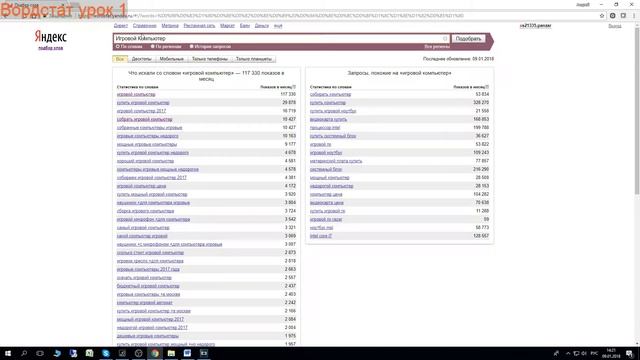Open the 'игровой компьютер 2017' query link
The height and width of the screenshot is (360, 640).
[141, 111]
